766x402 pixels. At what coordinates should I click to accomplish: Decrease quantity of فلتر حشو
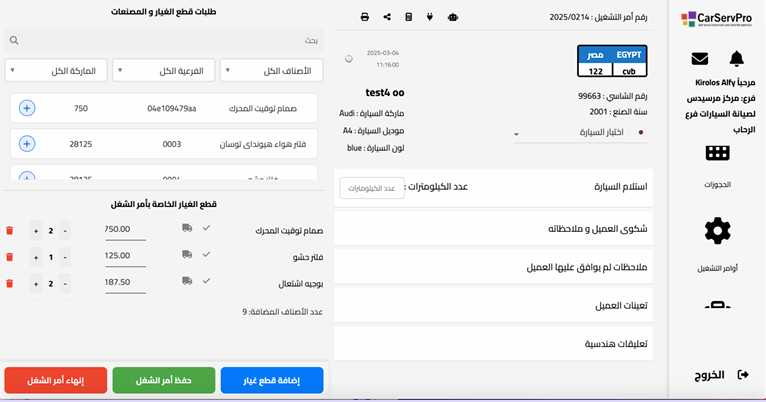pos(65,257)
